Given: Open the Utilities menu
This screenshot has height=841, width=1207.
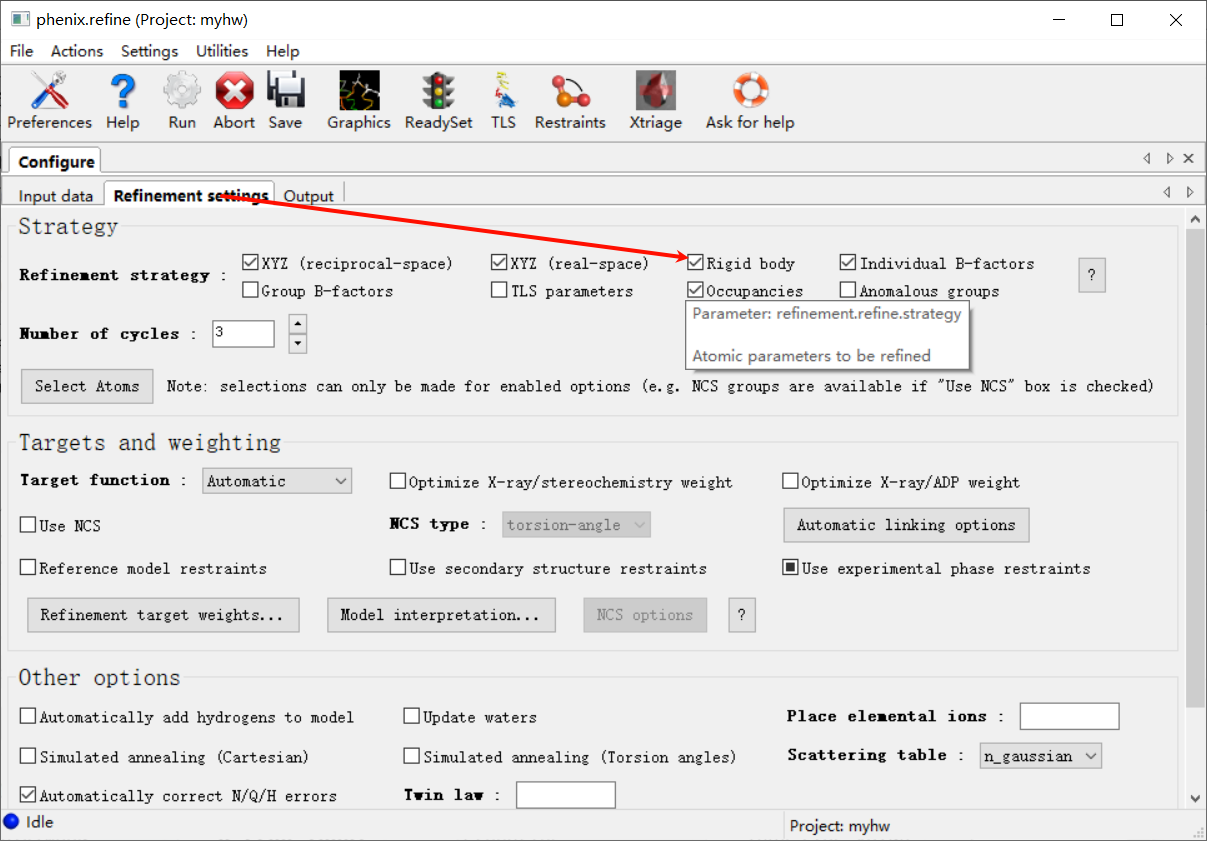Looking at the screenshot, I should (222, 51).
